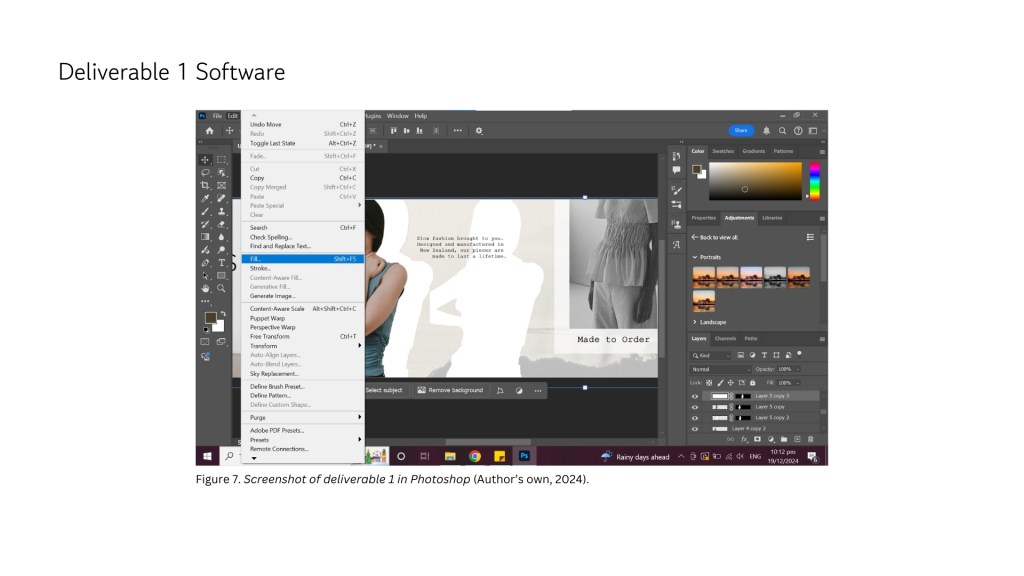Collapse the Portraits presets group
Image resolution: width=1024 pixels, height=576 pixels.
pyautogui.click(x=695, y=256)
